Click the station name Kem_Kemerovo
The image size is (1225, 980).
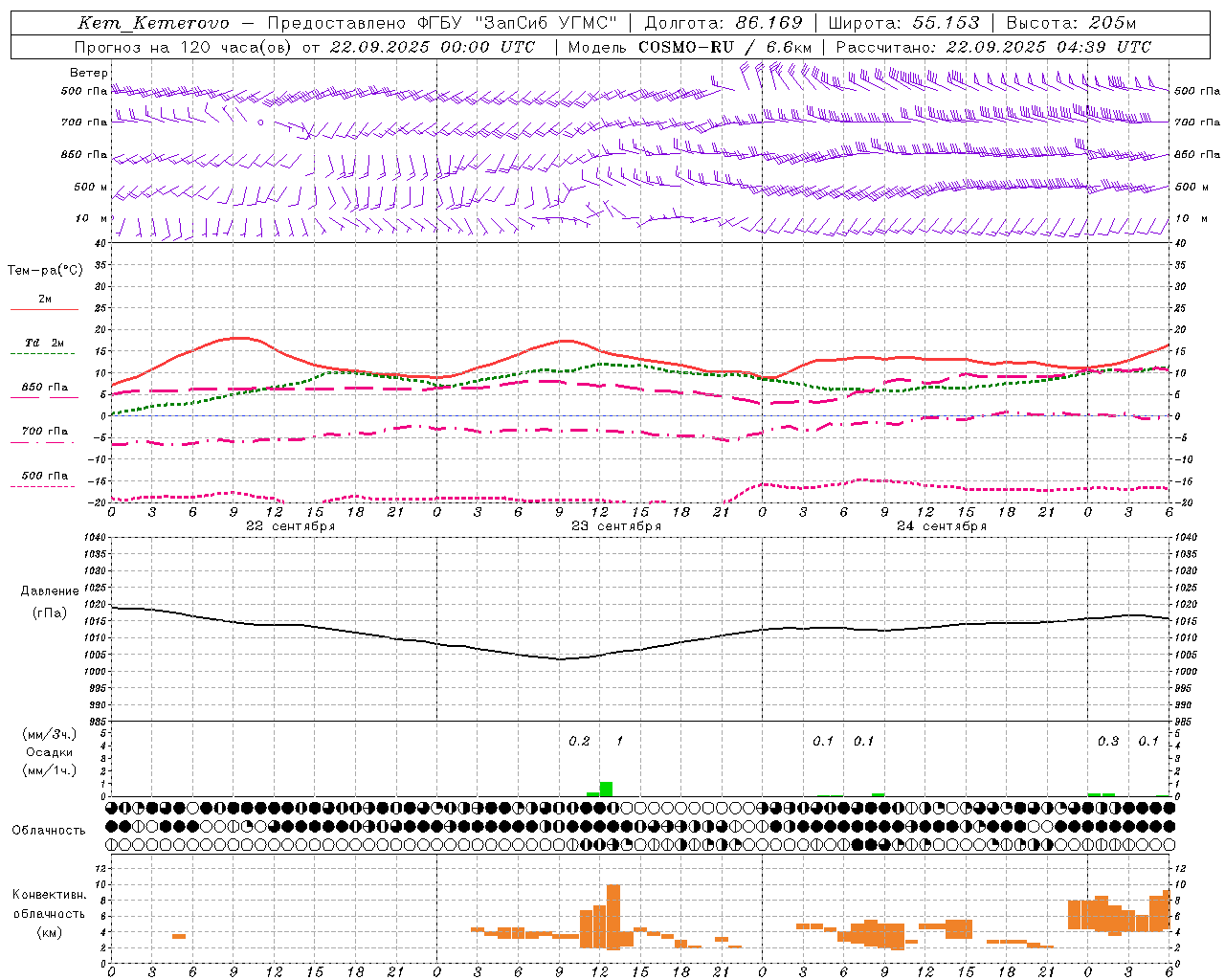coord(153,23)
